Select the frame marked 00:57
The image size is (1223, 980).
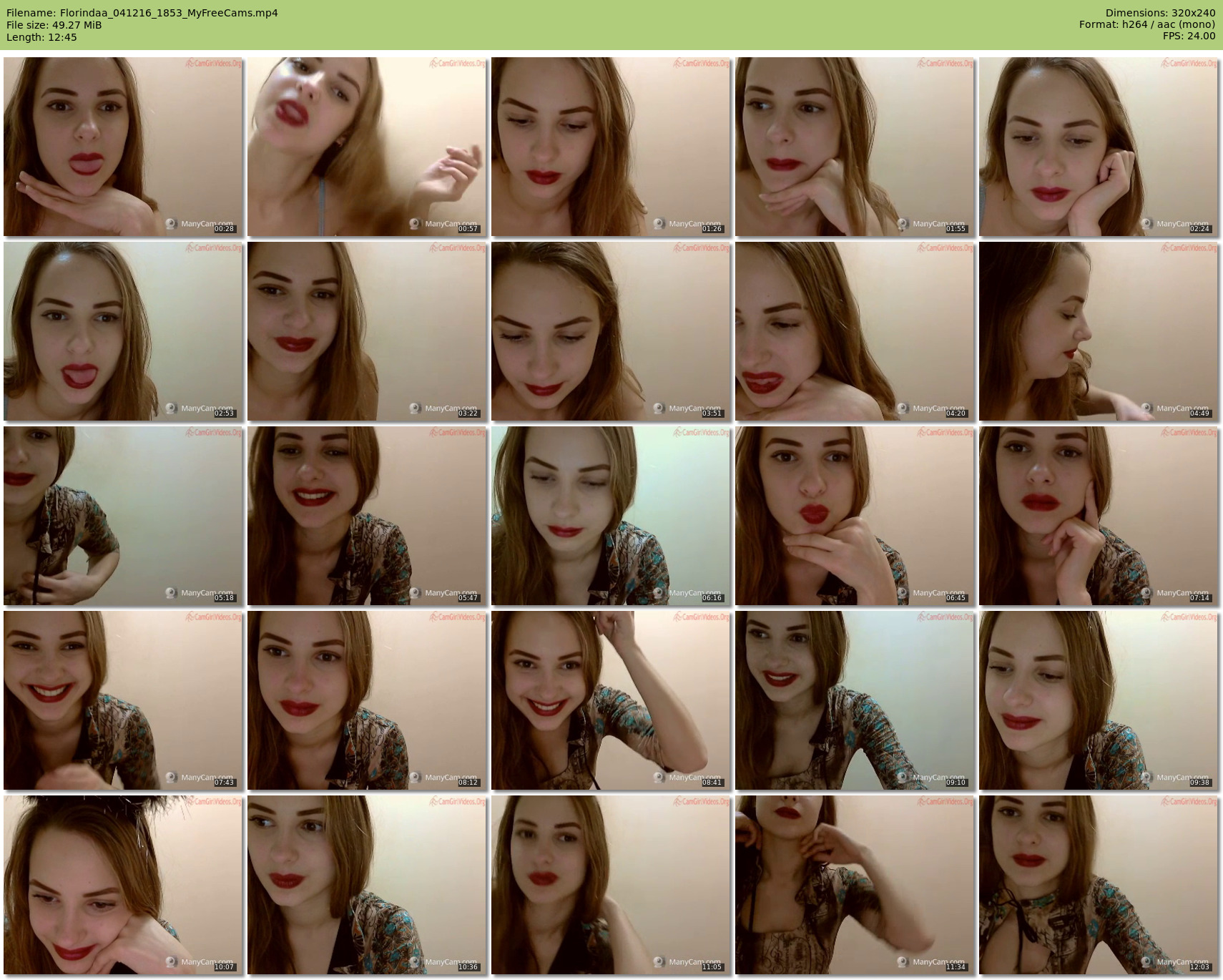coord(367,147)
